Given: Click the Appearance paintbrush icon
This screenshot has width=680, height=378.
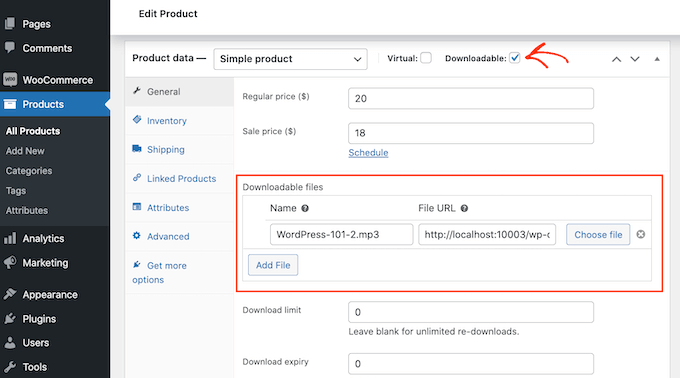Looking at the screenshot, I should point(10,294).
